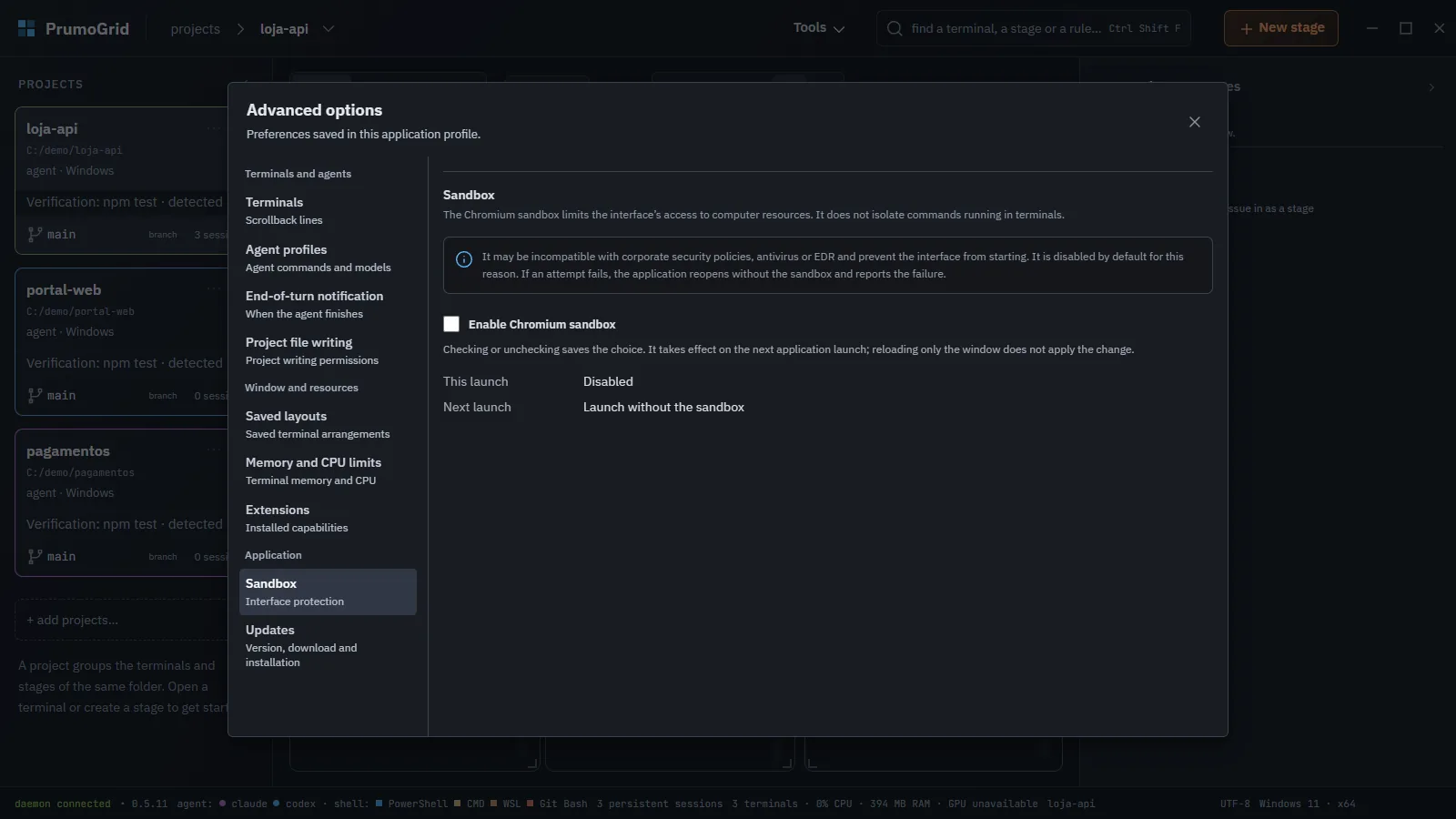Viewport: 1456px width, 819px height.
Task: Click the 'Disabled' value for This launch
Action: [x=608, y=381]
